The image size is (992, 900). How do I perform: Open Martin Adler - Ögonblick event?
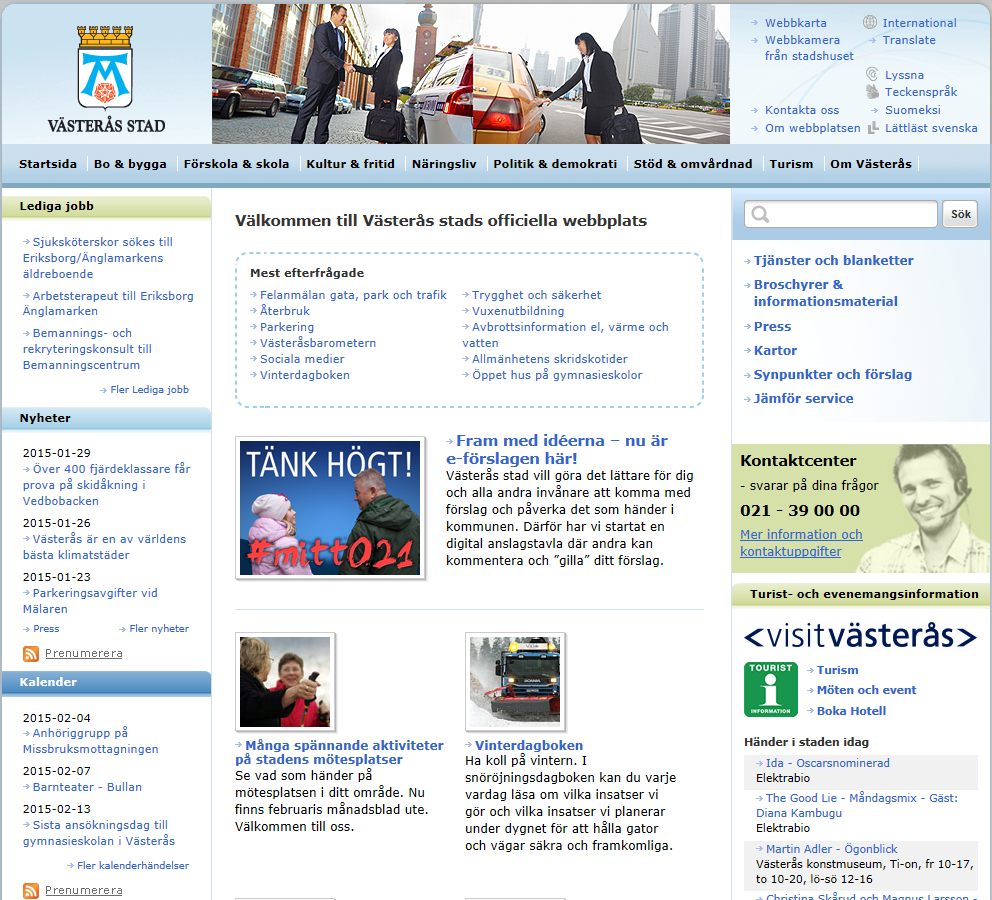coord(831,849)
